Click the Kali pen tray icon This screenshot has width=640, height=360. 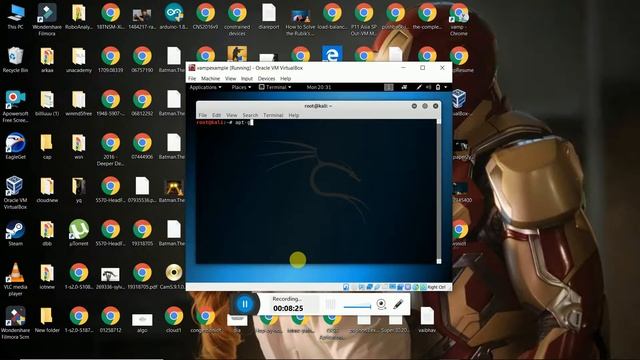[x=419, y=87]
